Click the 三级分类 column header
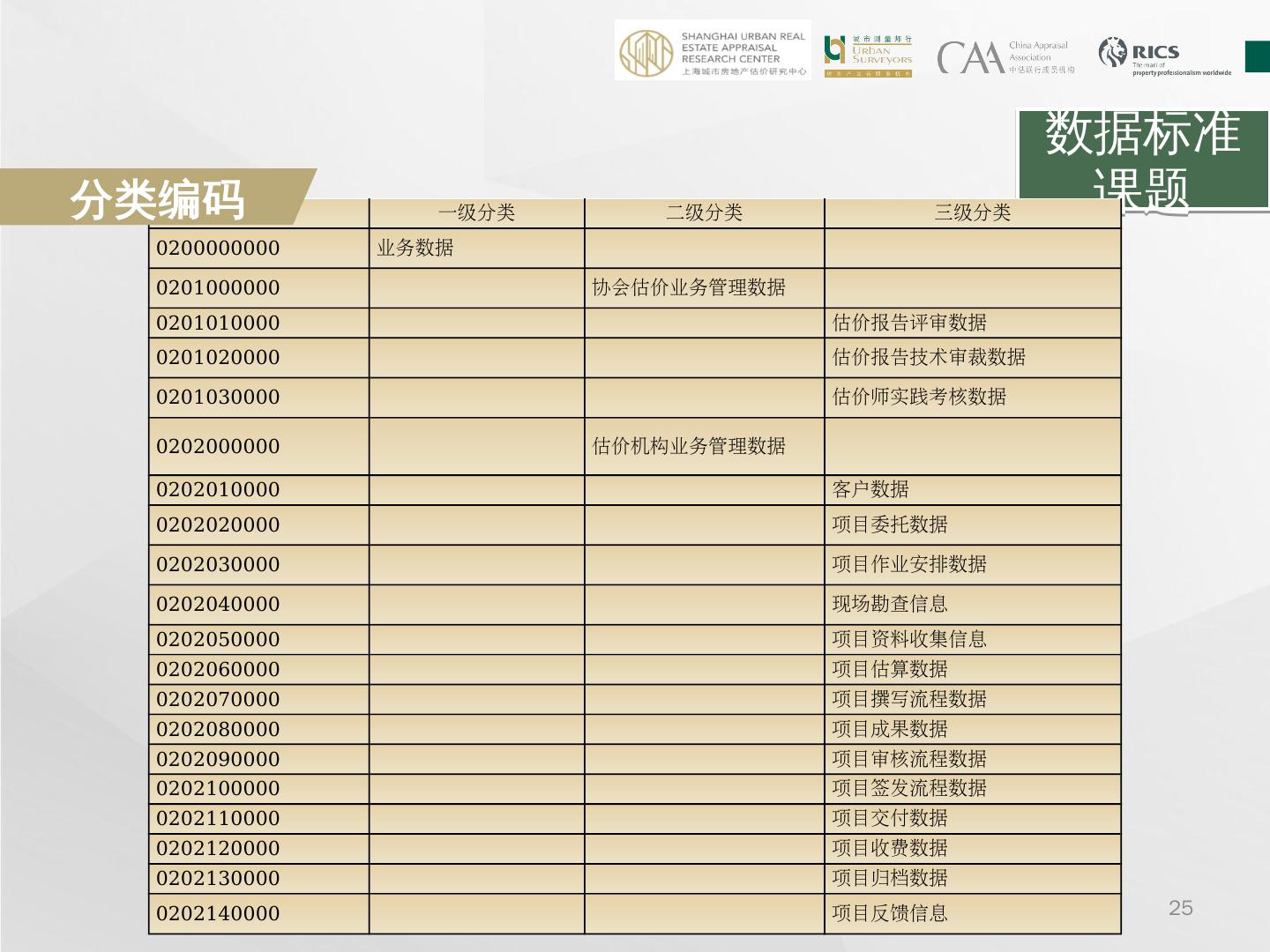Screen dimensions: 1270x952 (972, 212)
